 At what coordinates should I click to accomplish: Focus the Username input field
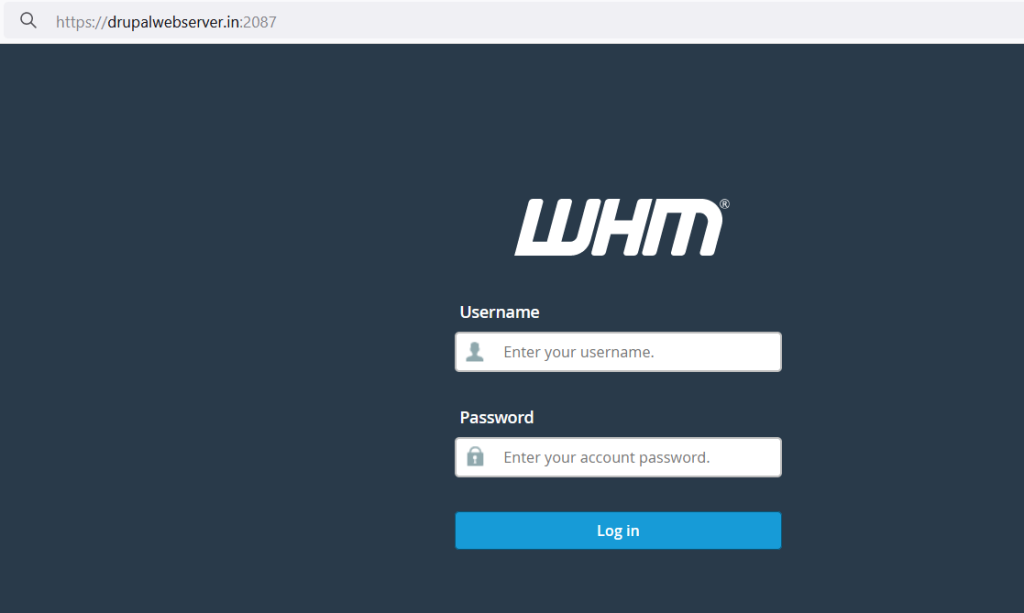click(618, 352)
